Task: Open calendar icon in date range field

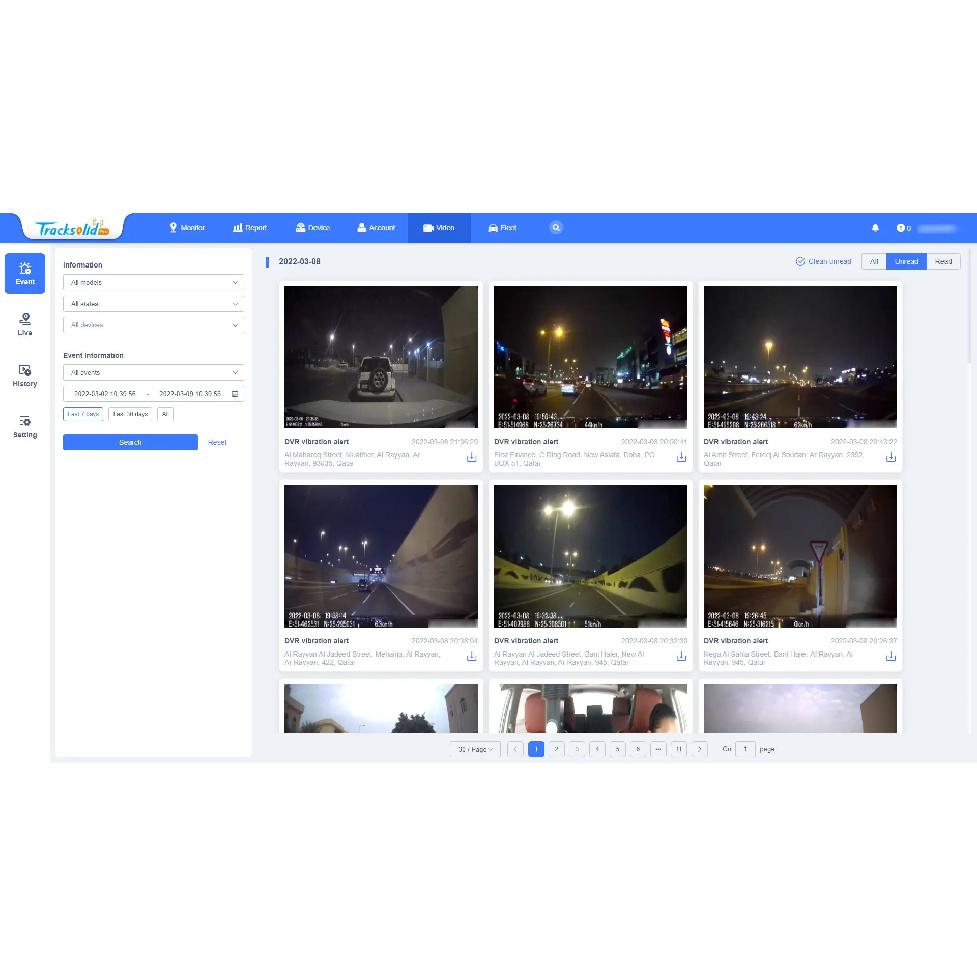Action: click(x=235, y=394)
